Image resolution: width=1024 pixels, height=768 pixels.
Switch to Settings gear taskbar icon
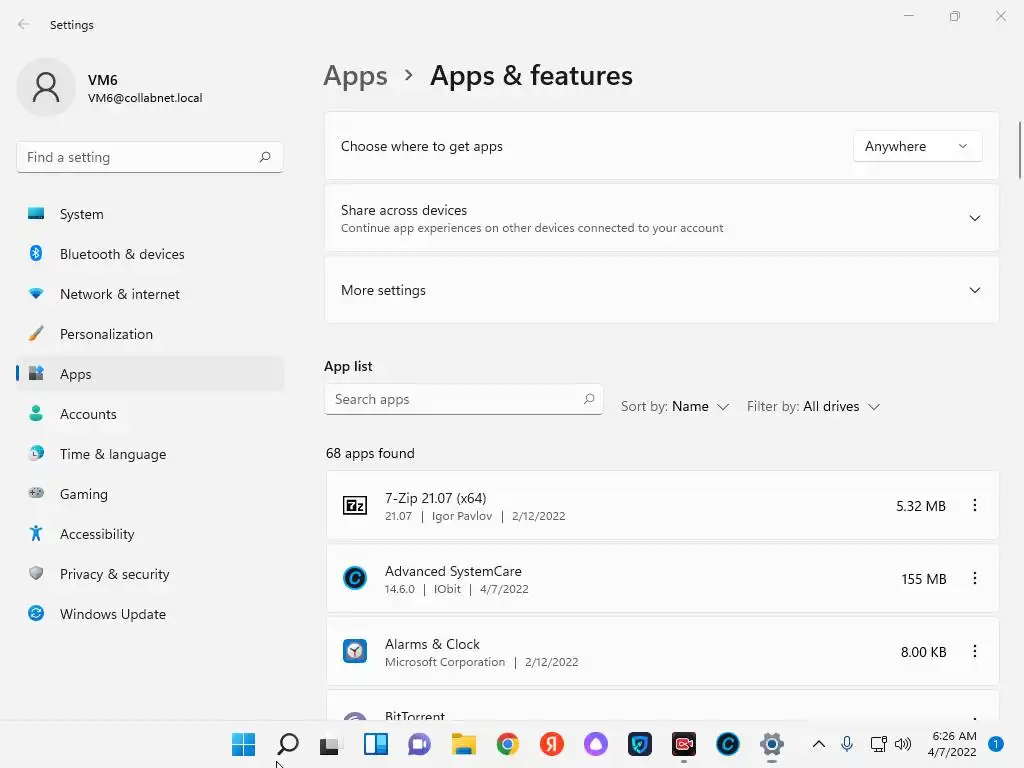pos(772,744)
